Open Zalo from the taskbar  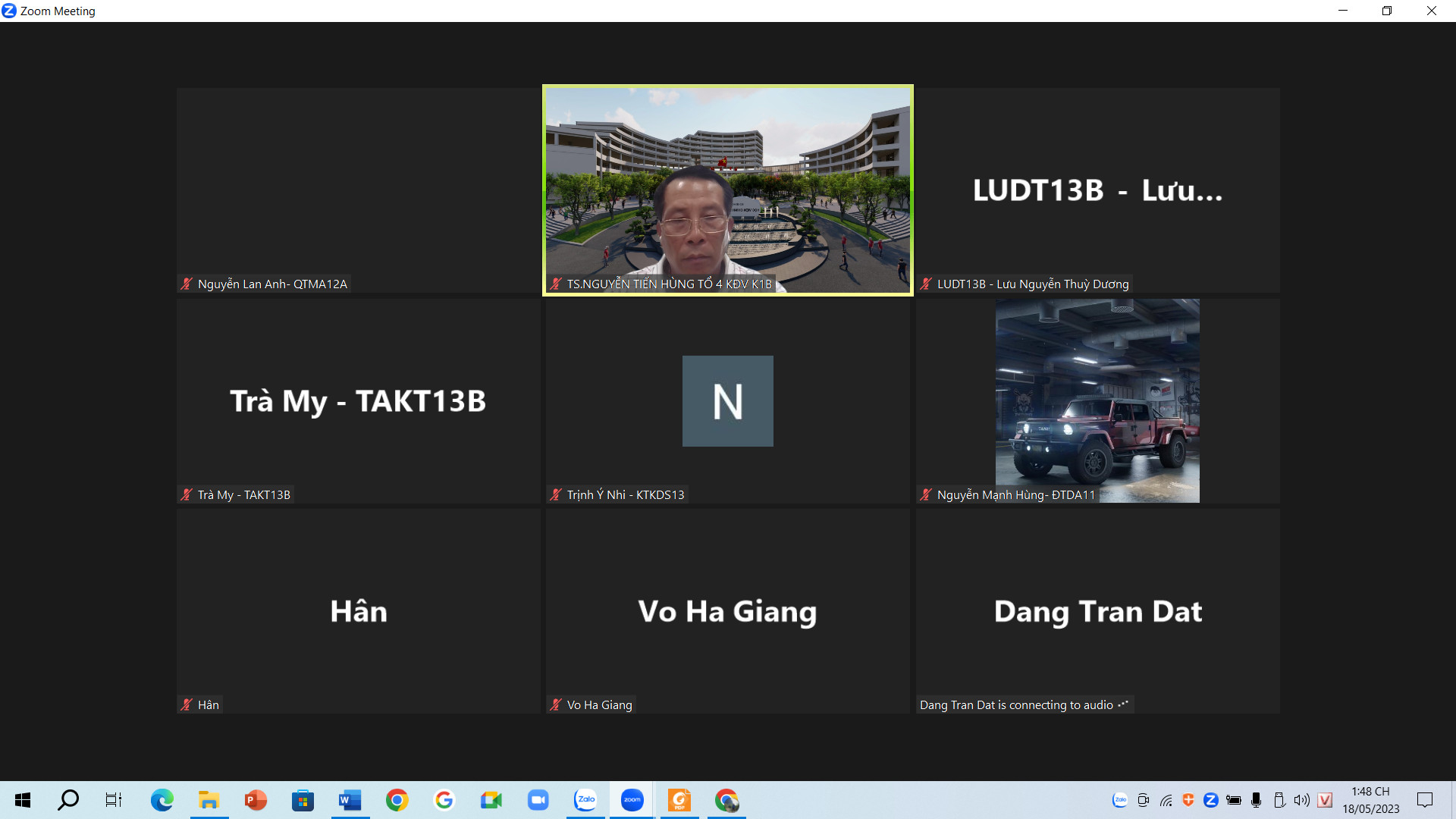pos(585,800)
